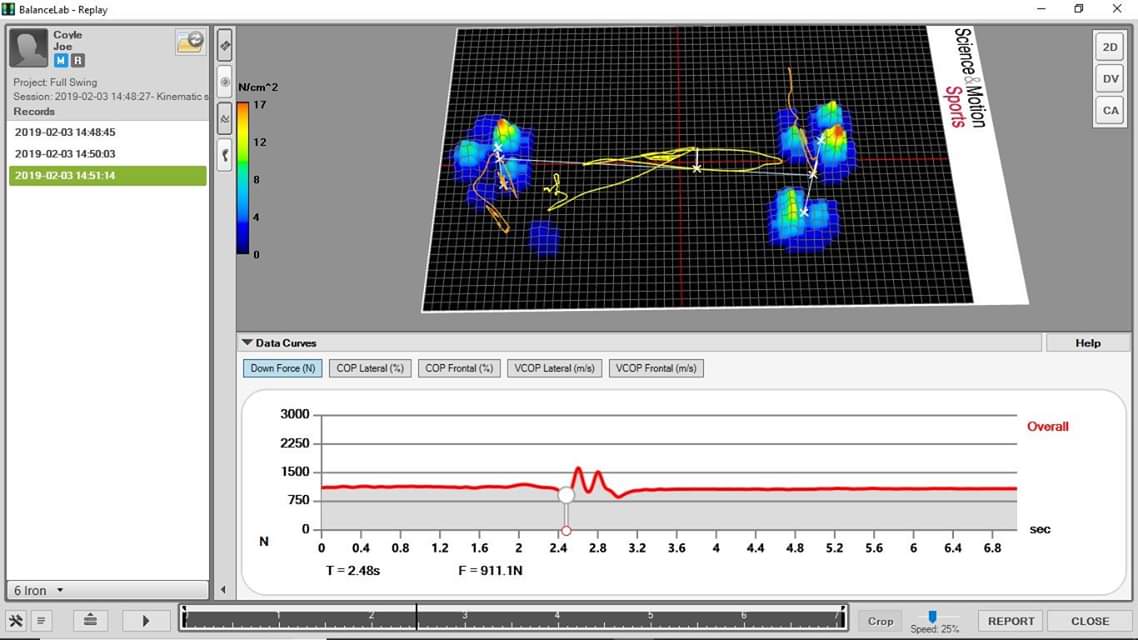
Task: Adjust the playback Speed slider
Action: tap(933, 617)
